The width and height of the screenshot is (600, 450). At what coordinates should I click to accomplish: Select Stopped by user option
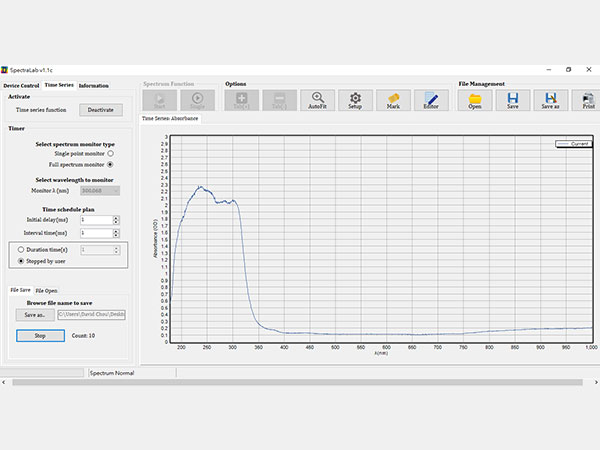[x=22, y=261]
